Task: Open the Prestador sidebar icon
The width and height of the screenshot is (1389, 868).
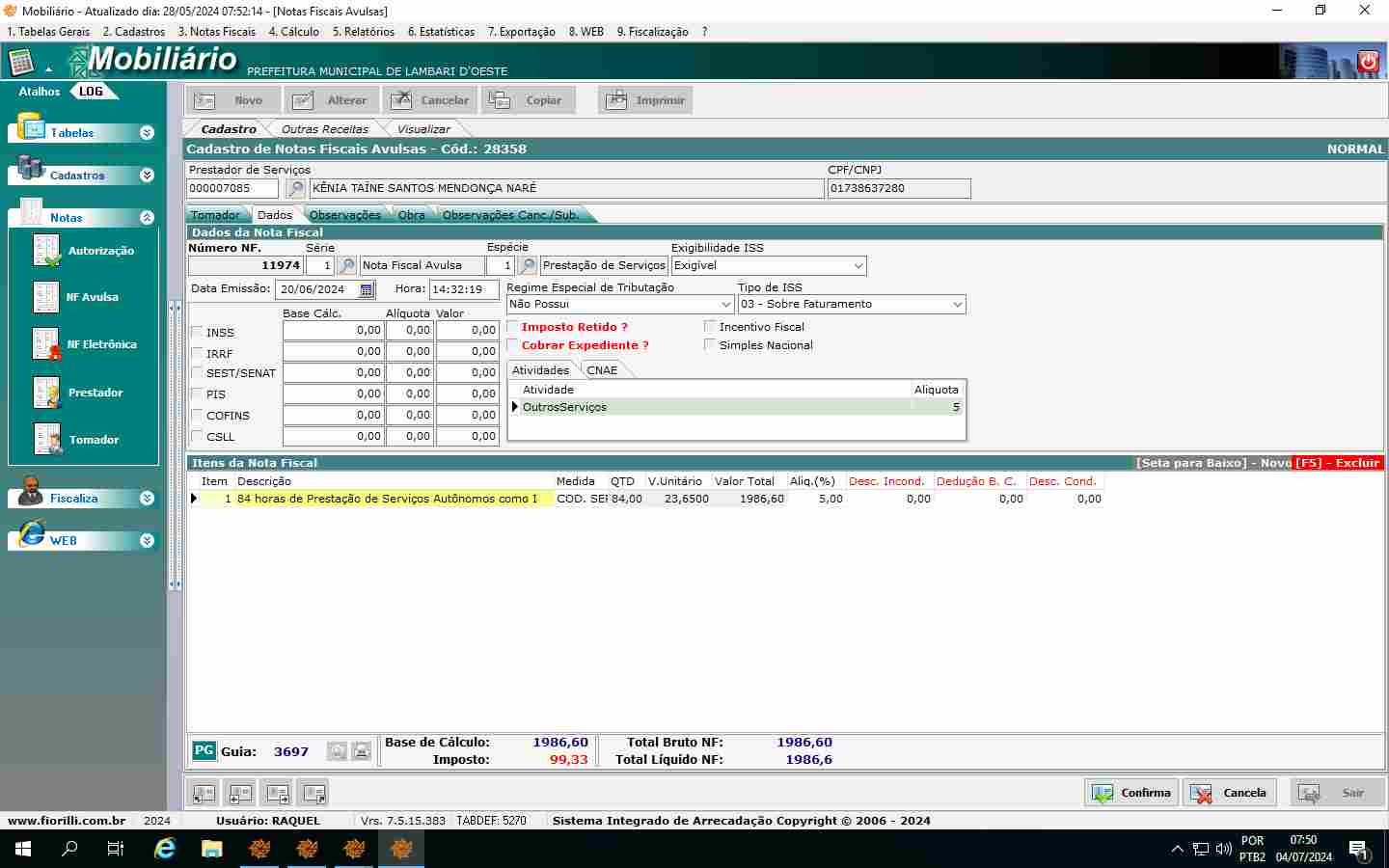Action: 46,393
